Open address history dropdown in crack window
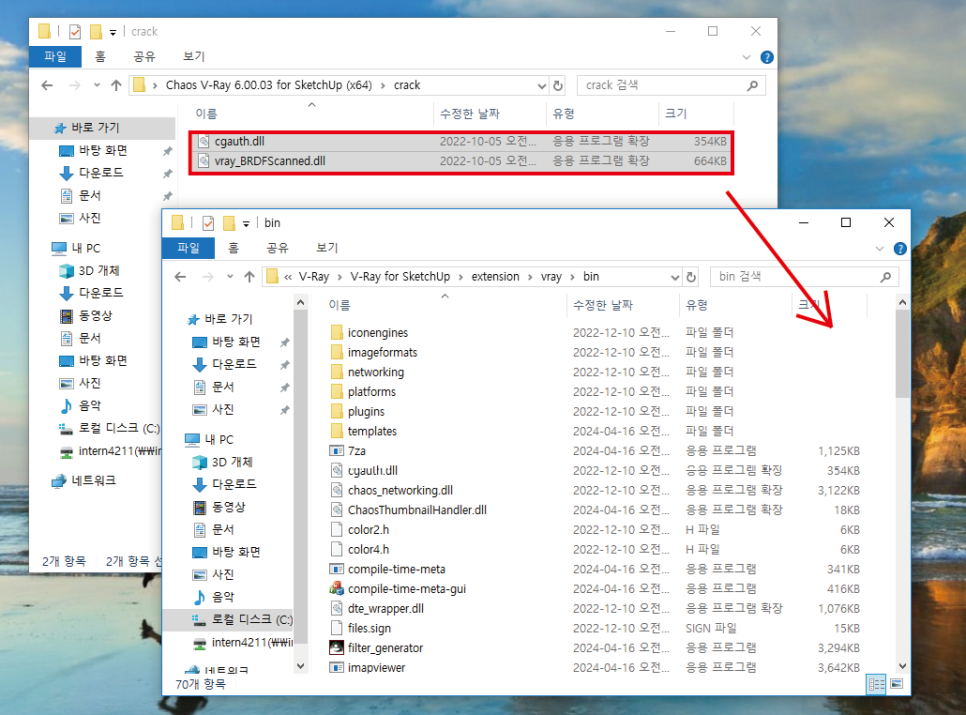966x715 pixels. (542, 86)
